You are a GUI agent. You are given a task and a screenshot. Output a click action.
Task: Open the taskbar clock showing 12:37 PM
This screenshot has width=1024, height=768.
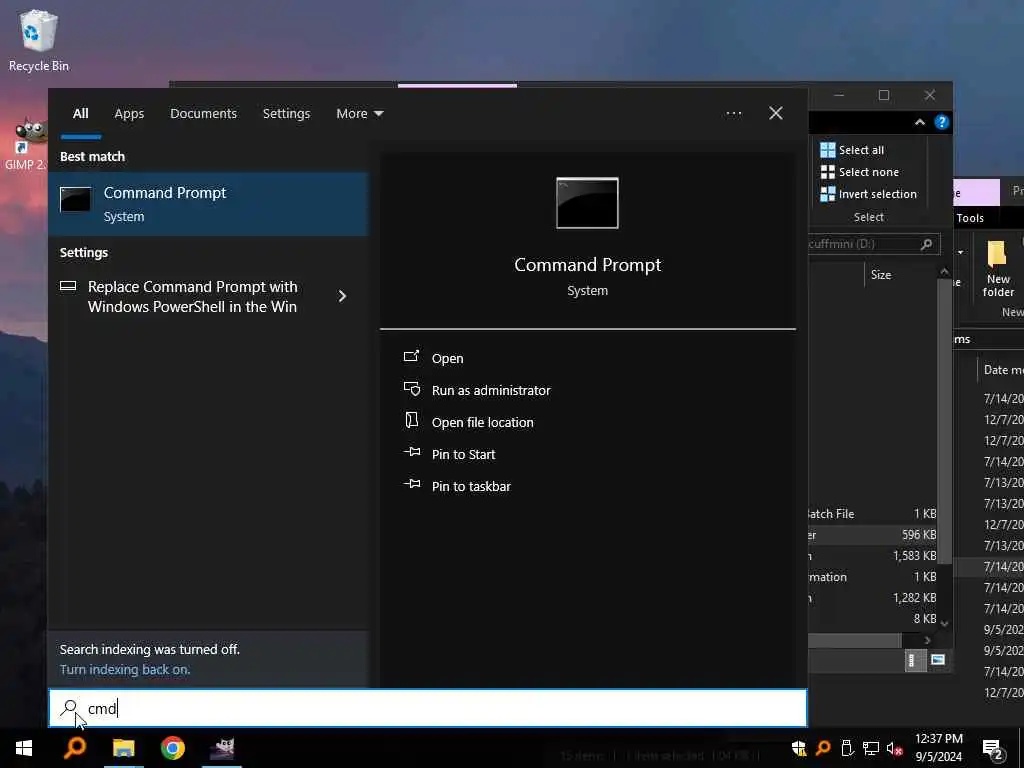[938, 748]
